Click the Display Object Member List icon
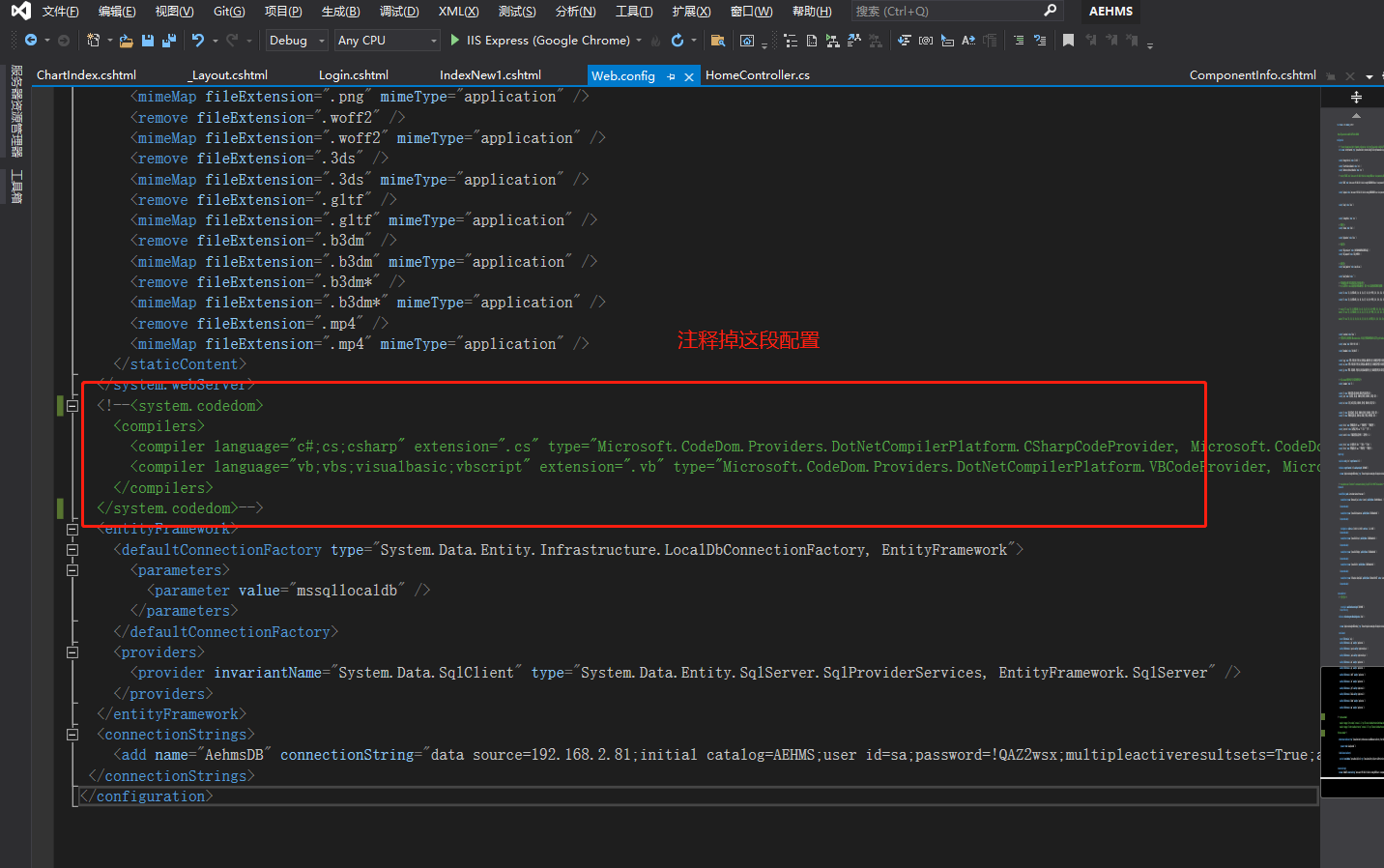The height and width of the screenshot is (868, 1384). coord(904,41)
